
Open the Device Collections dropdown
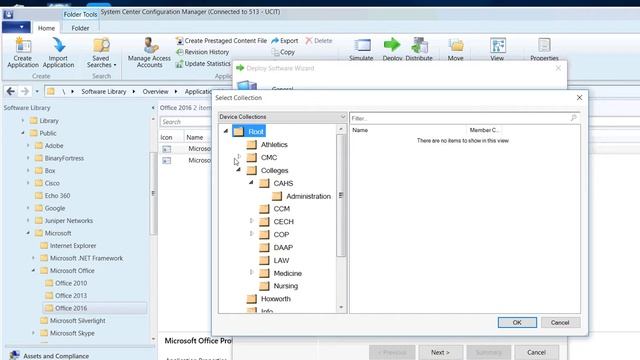[x=282, y=117]
